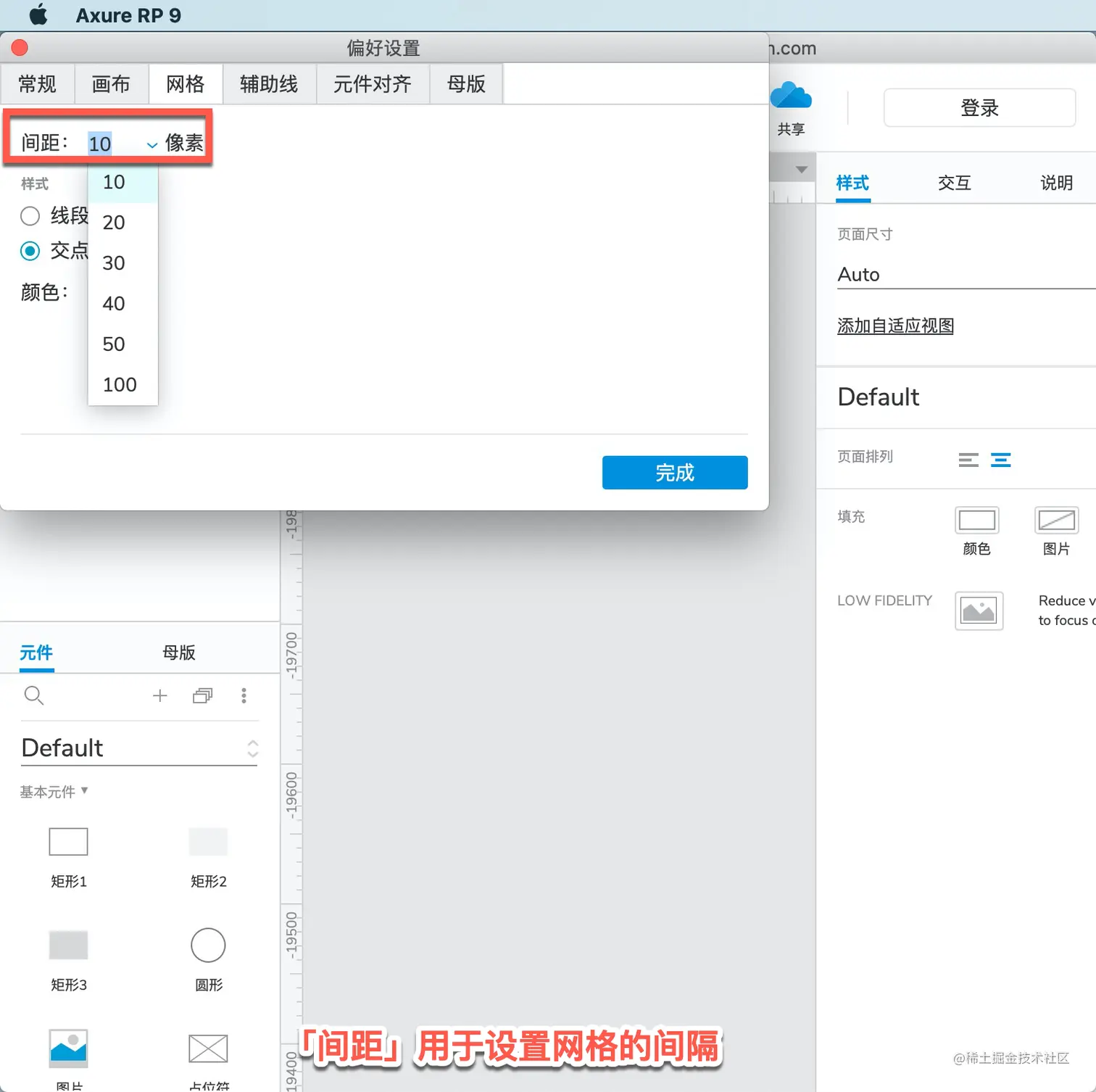Click the library copy icon
1096x1092 pixels.
point(202,696)
